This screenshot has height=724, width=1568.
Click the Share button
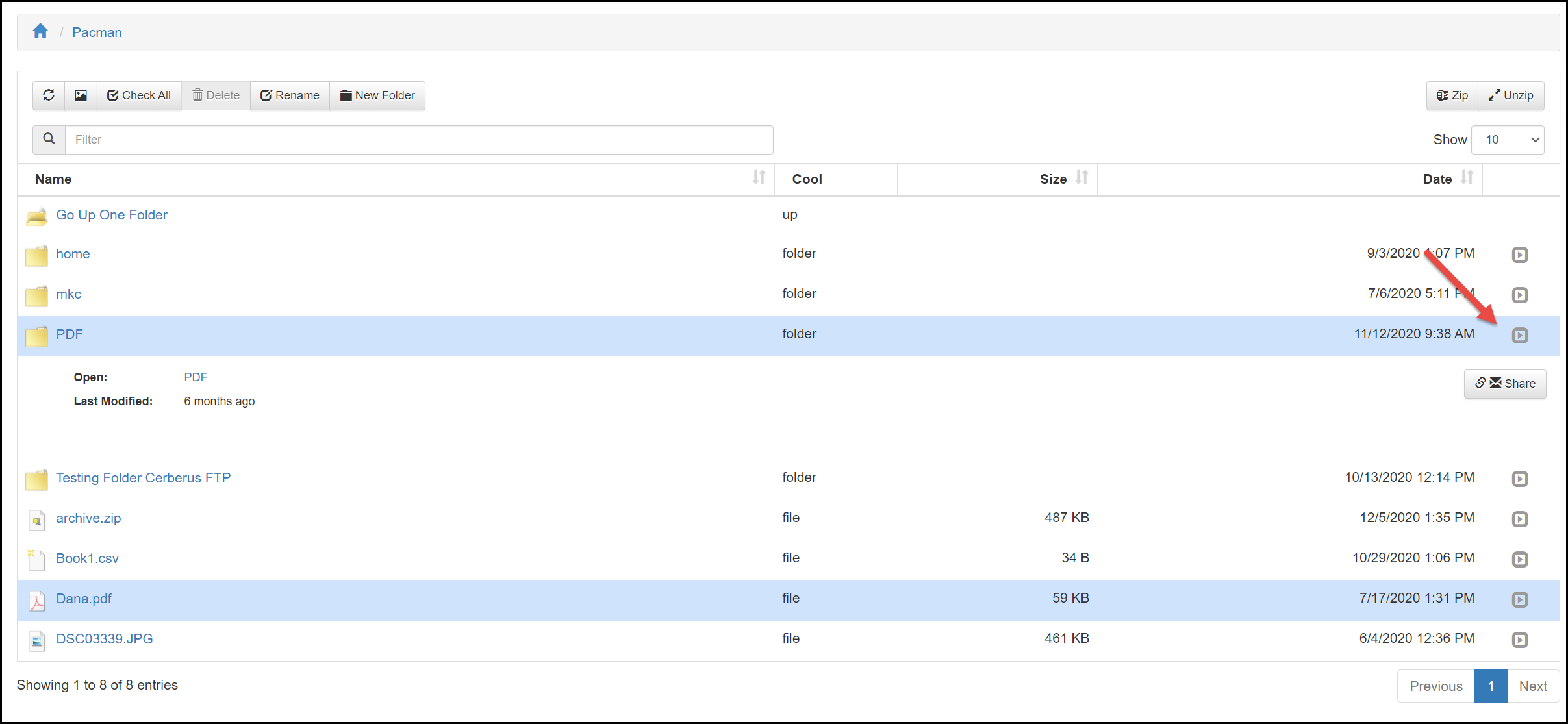(x=1505, y=384)
